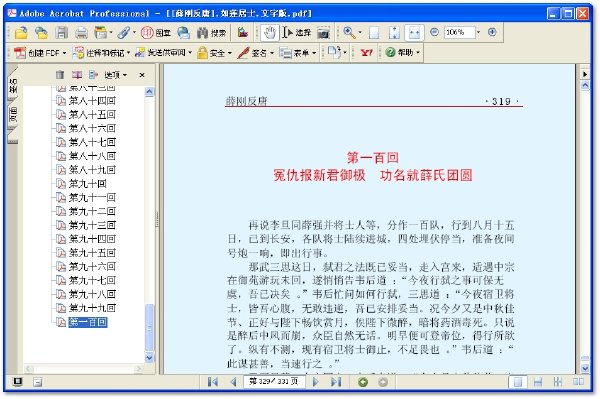Click the Save disk icon

[62, 33]
